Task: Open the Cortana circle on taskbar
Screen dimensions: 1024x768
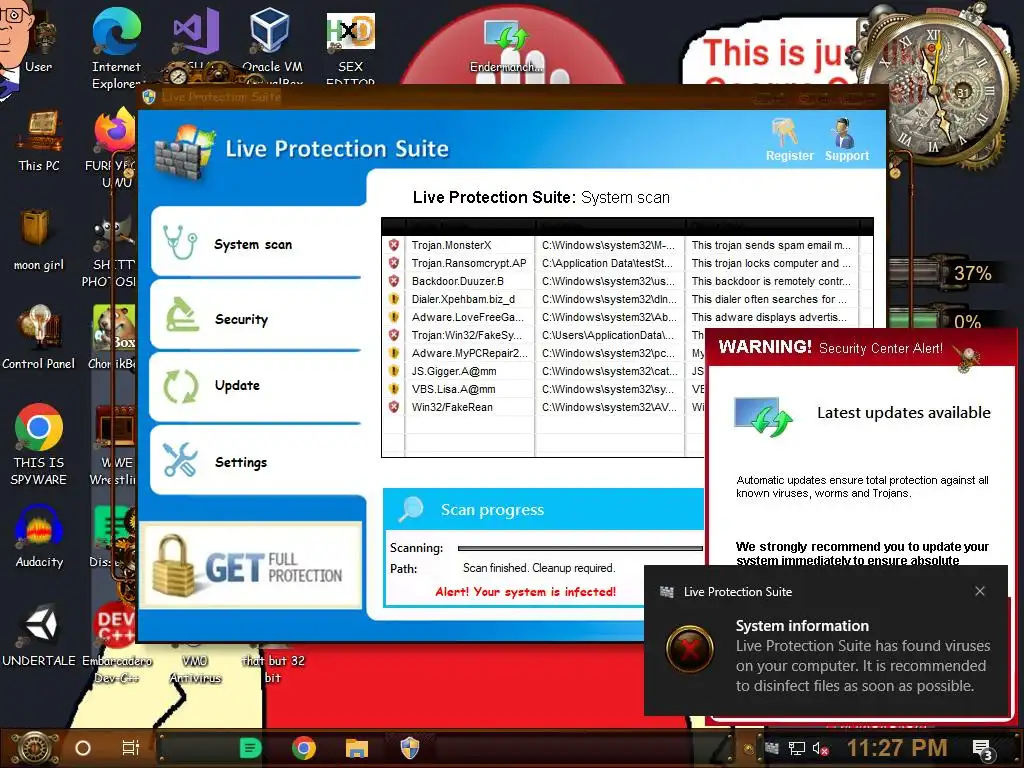Action: [83, 748]
